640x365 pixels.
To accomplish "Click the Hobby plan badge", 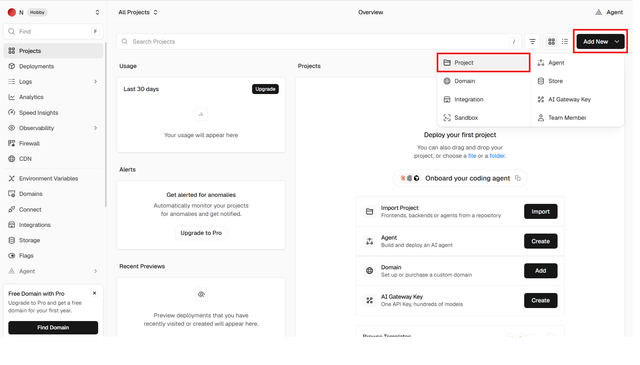I will tap(37, 12).
